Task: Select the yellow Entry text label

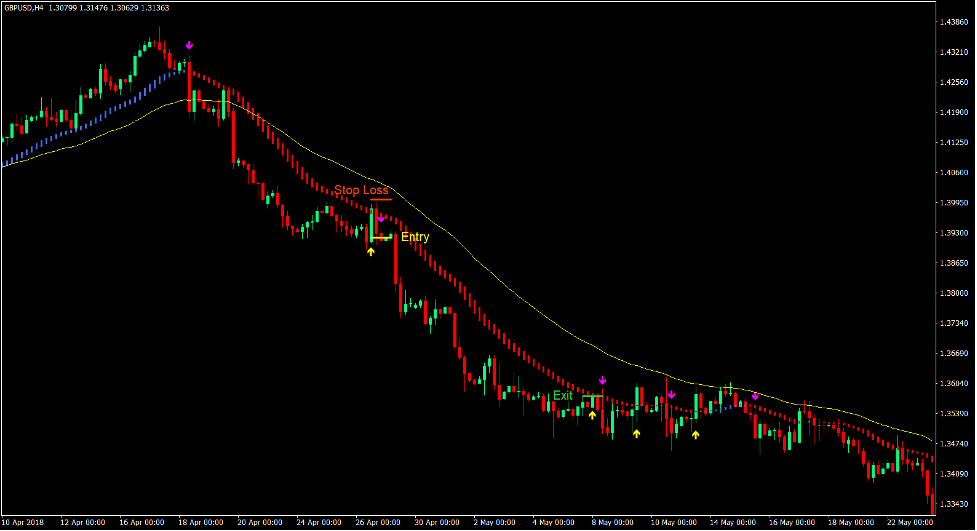Action: [x=415, y=238]
